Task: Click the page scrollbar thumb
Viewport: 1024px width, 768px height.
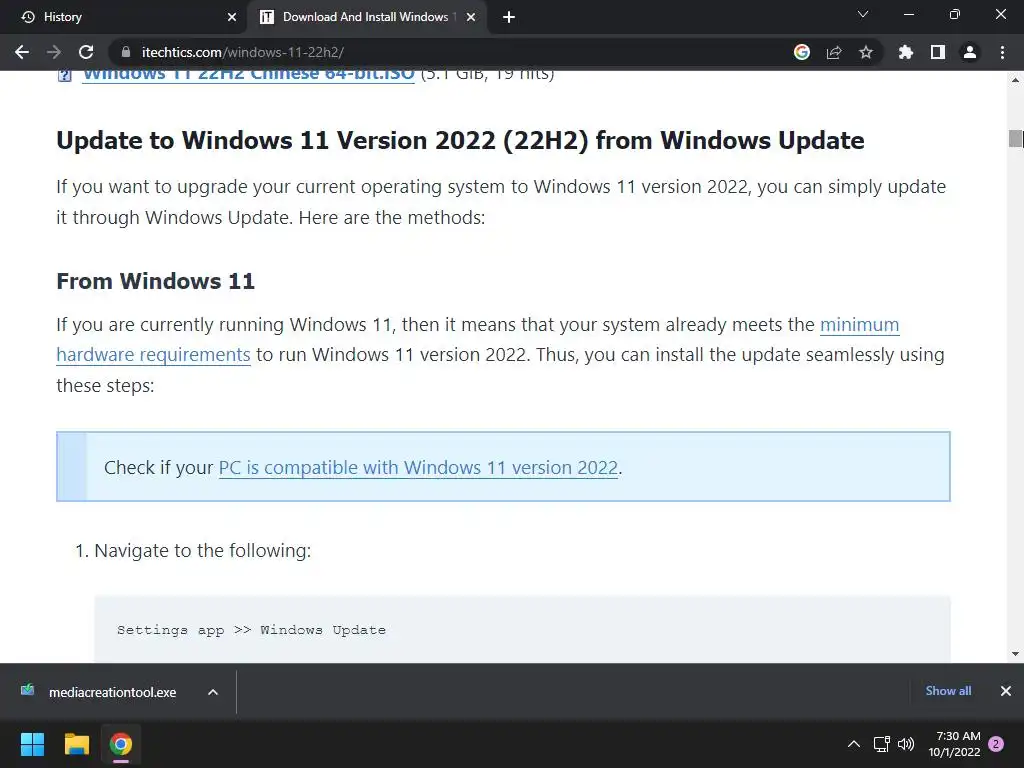Action: (1015, 139)
